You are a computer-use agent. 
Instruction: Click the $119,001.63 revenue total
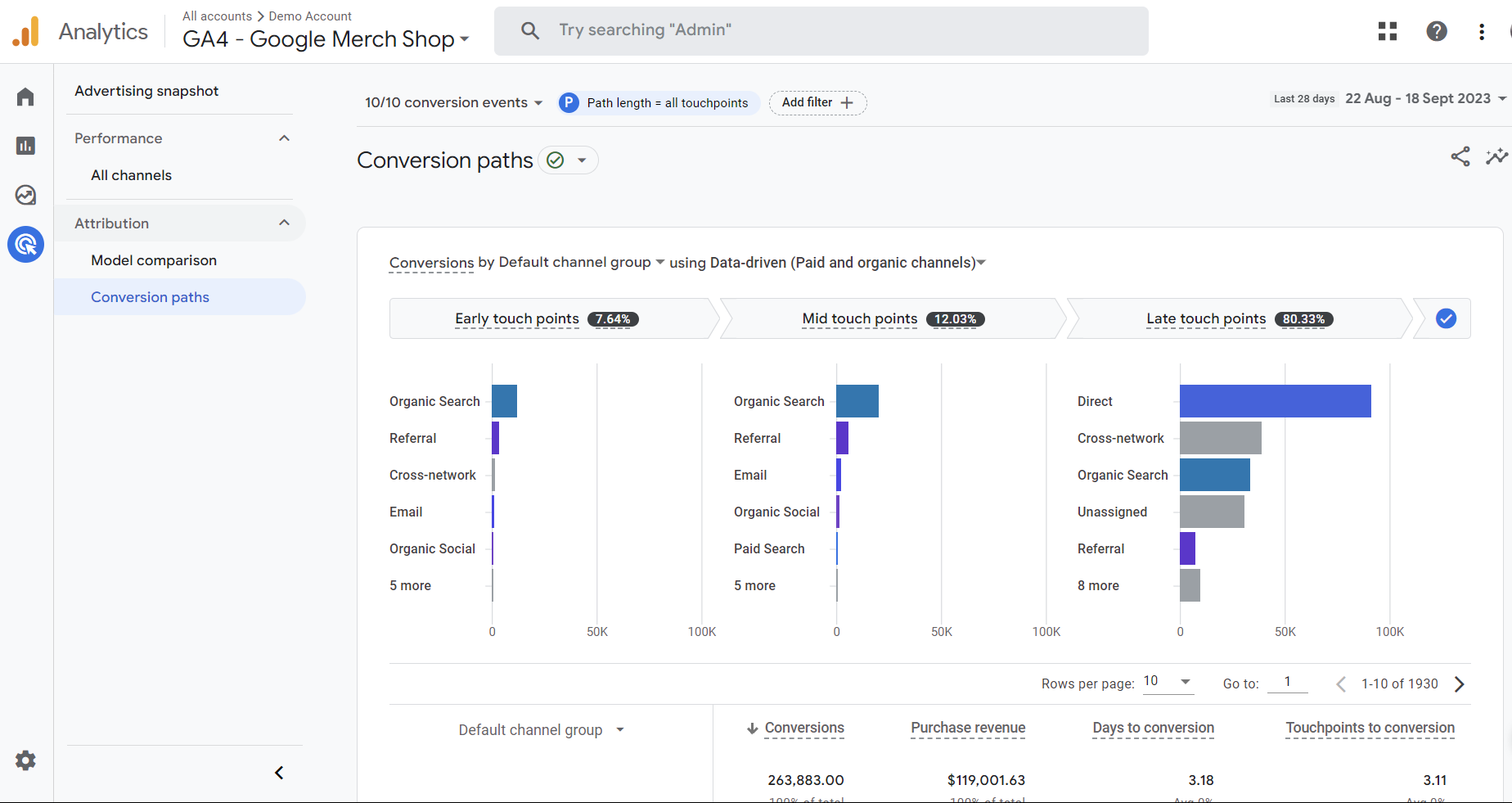click(986, 781)
